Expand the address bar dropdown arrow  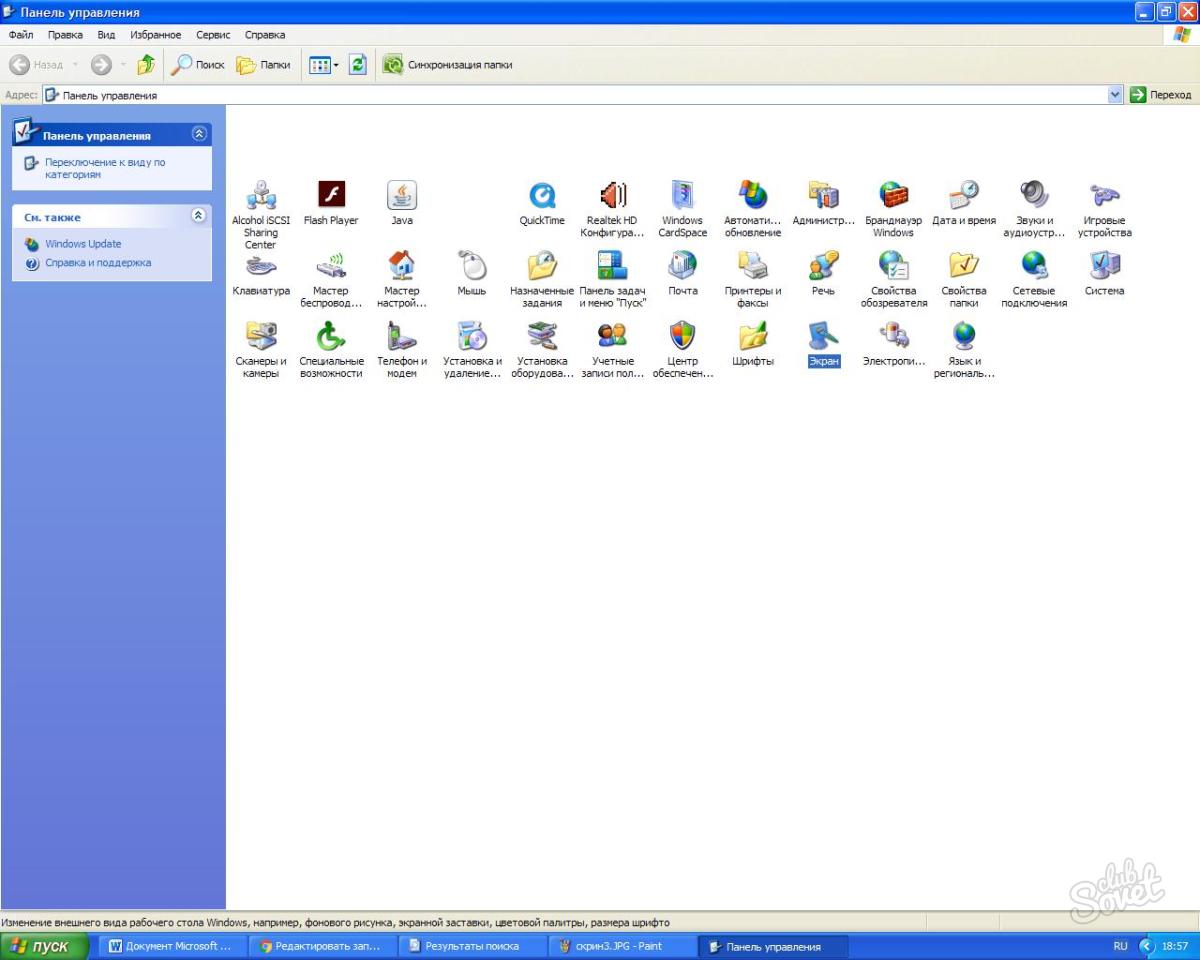tap(1115, 95)
